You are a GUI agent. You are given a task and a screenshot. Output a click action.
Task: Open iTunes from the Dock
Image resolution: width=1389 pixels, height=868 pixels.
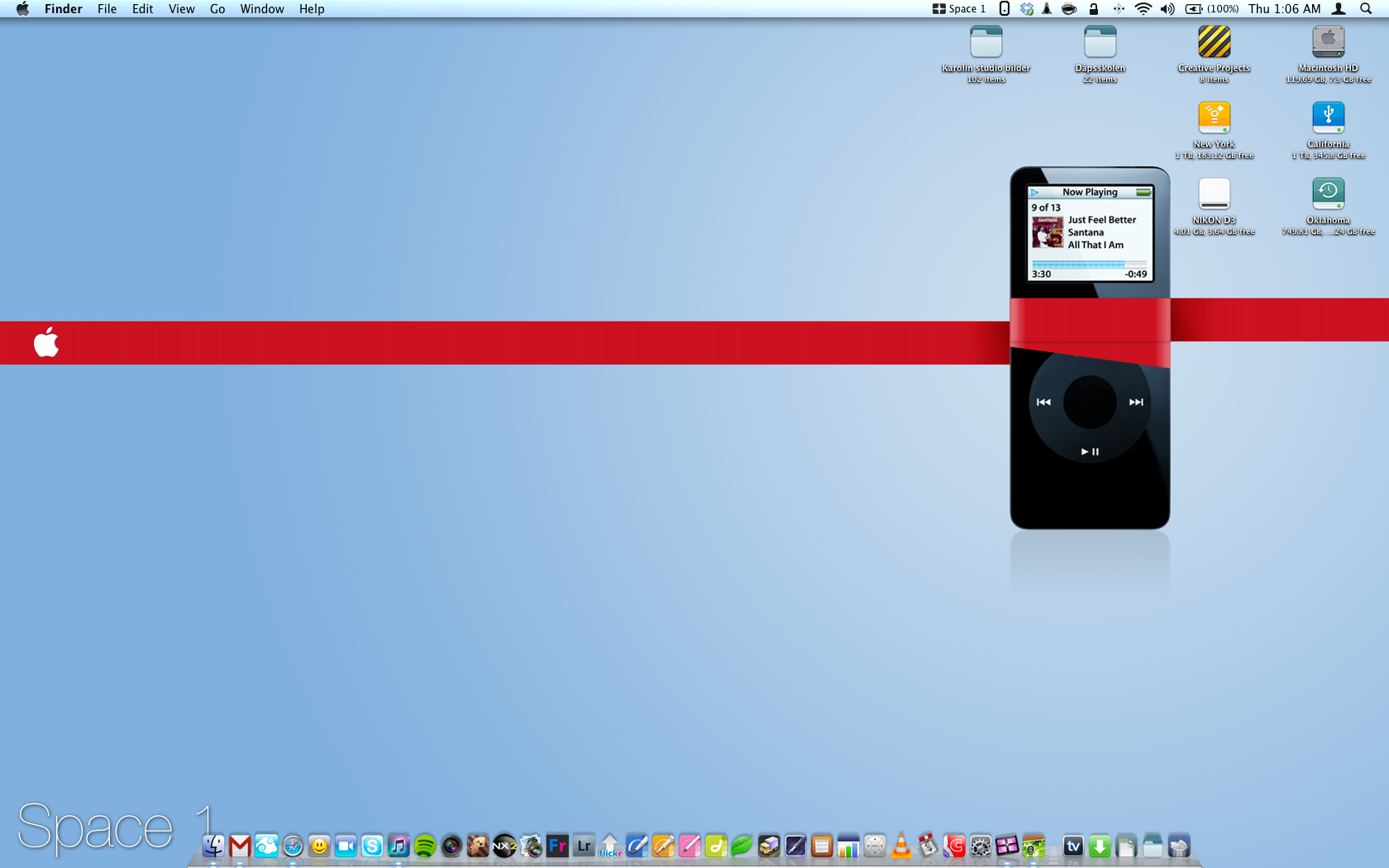pyautogui.click(x=399, y=846)
